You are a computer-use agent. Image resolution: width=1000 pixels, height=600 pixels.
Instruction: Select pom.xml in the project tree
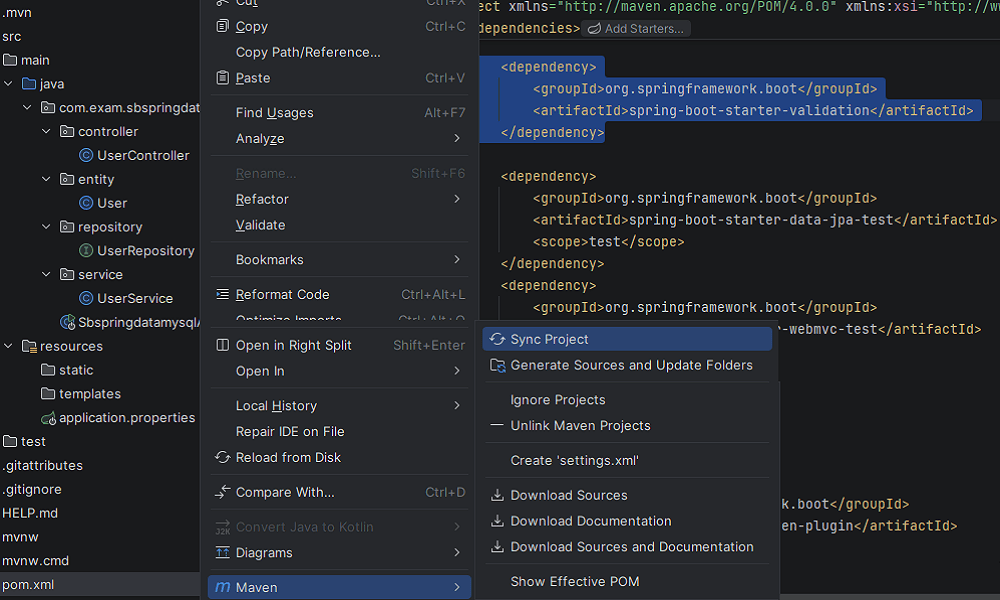[30, 584]
